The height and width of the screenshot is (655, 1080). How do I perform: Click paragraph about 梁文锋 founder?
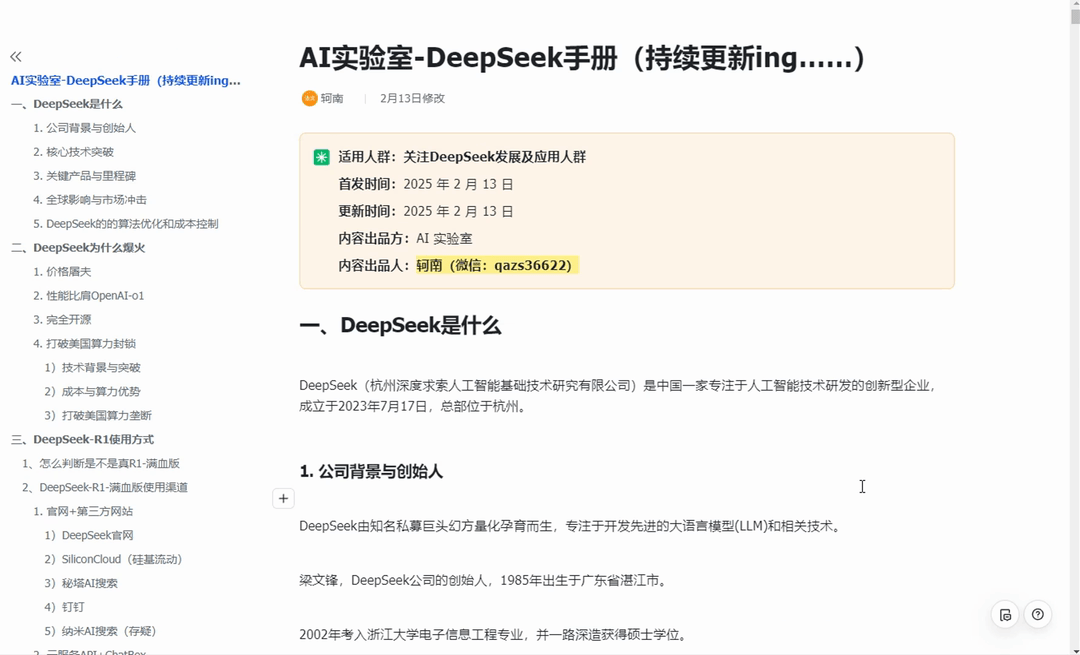pos(484,581)
